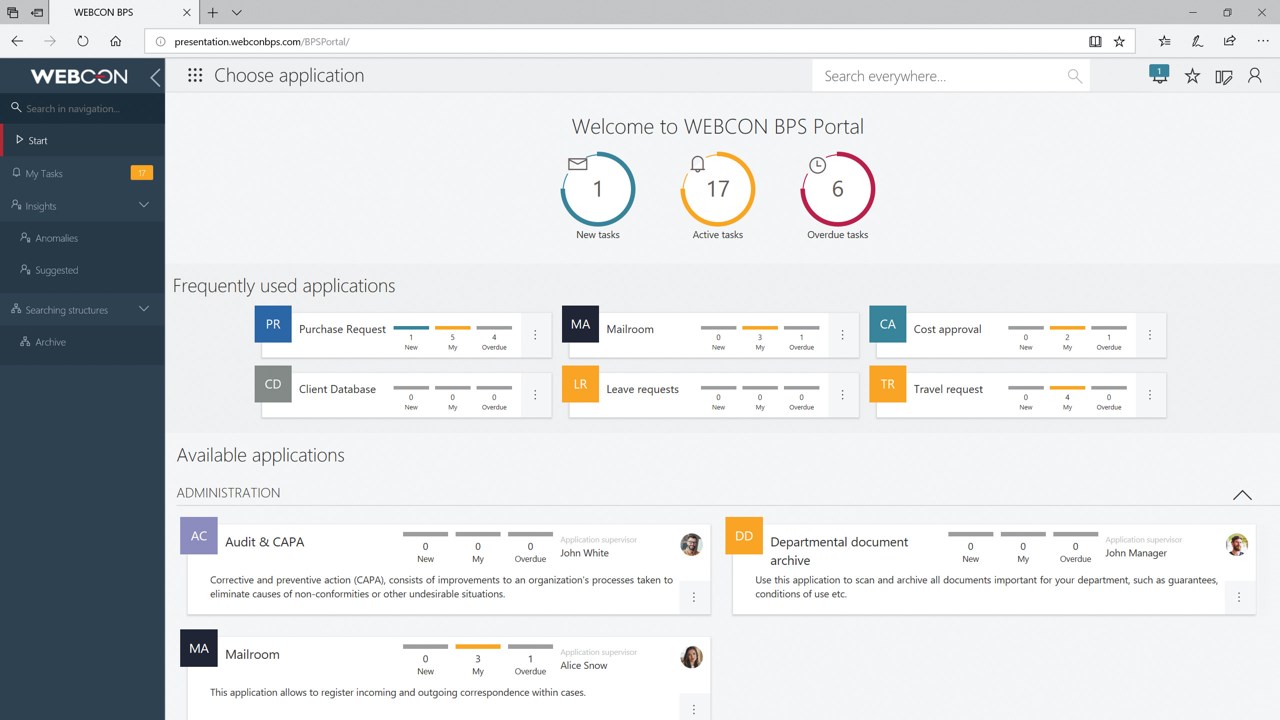This screenshot has width=1280, height=720.
Task: Open the browser favorites hub icon
Action: pos(1165,41)
